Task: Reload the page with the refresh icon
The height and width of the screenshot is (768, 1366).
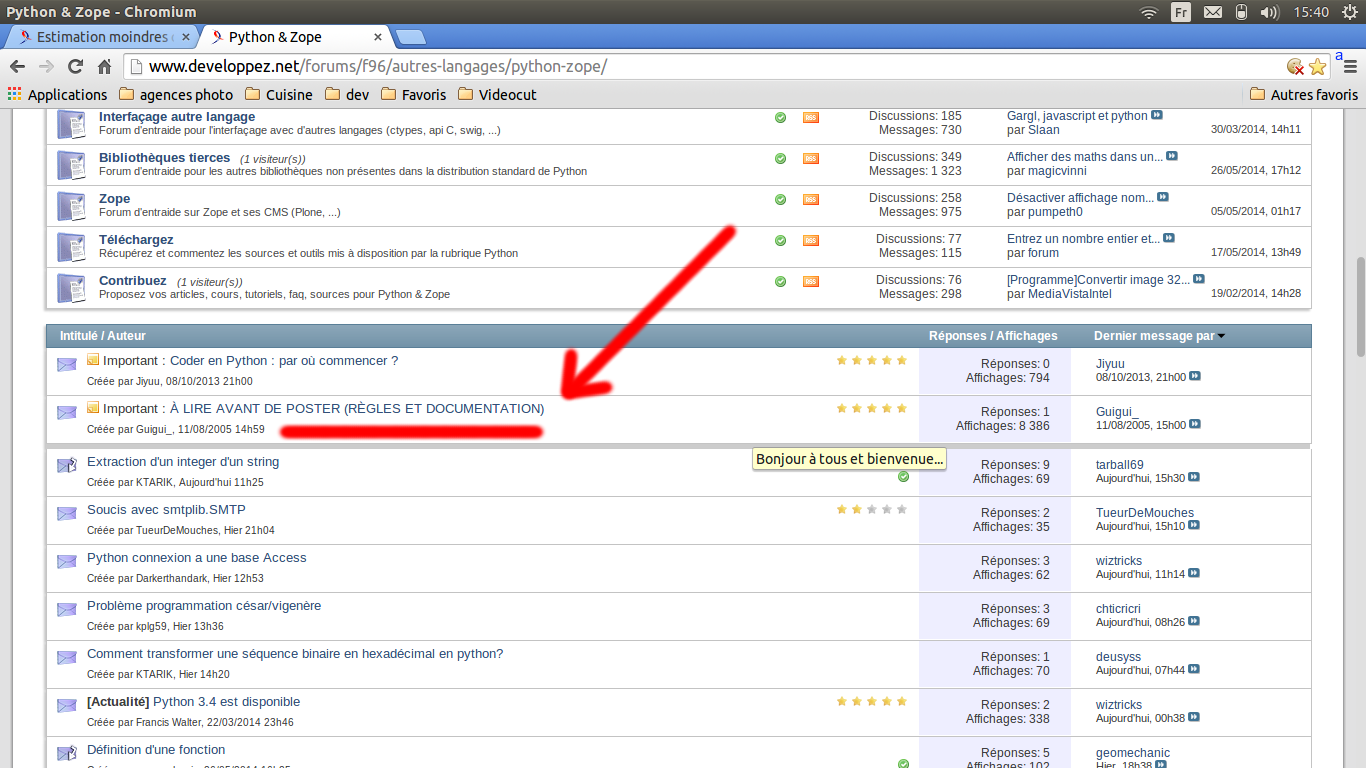Action: (75, 67)
